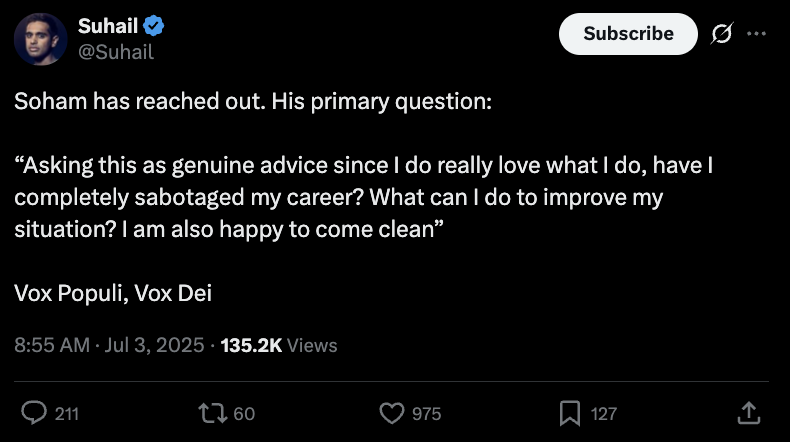Repost using the retweet arrows icon
Viewport: 790px width, 442px height.
pyautogui.click(x=213, y=412)
